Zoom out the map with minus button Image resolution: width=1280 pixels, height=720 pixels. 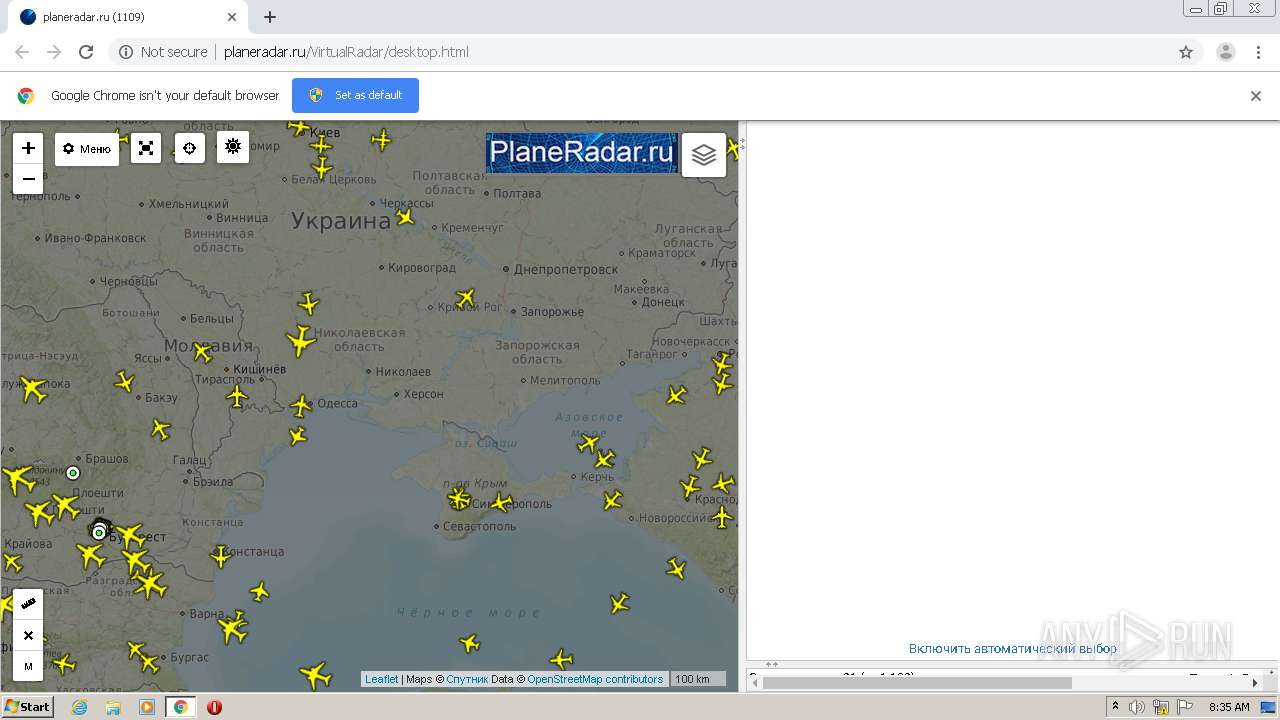(x=28, y=179)
